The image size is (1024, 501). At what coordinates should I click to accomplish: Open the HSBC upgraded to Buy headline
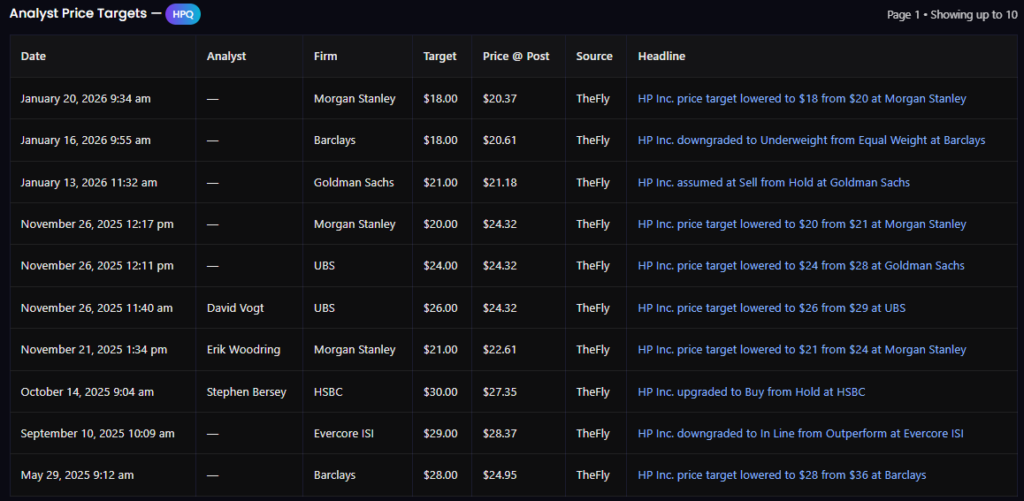751,392
